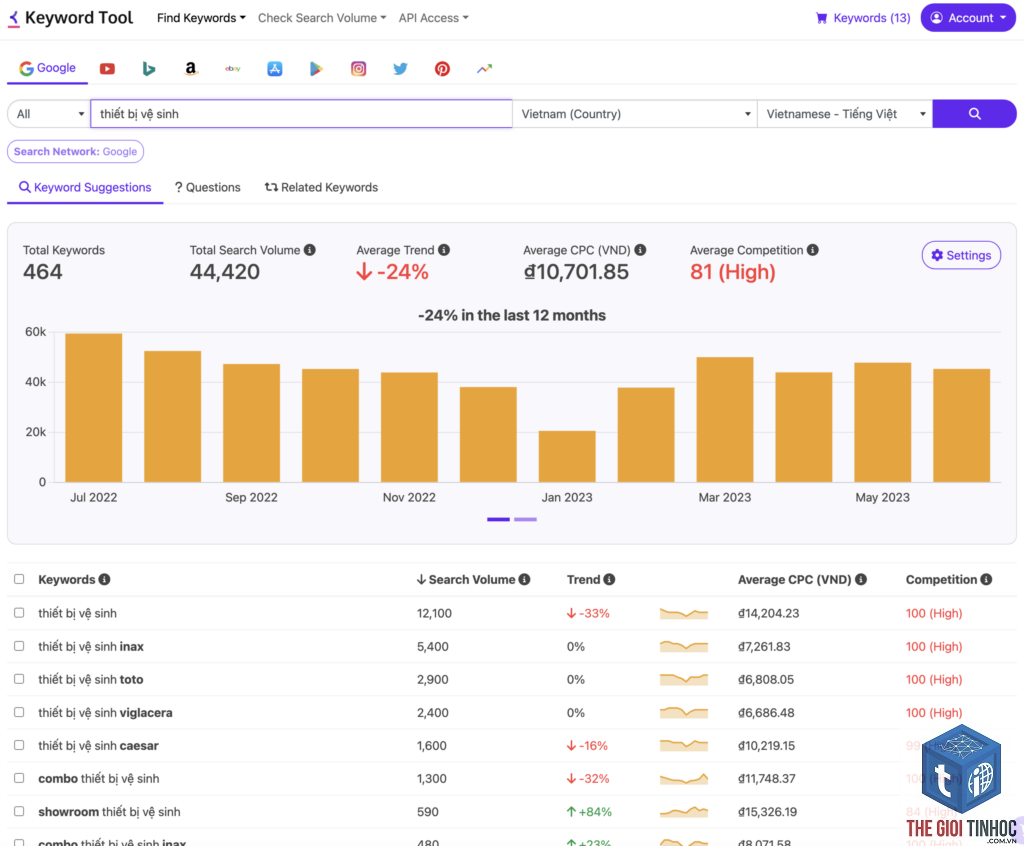This screenshot has height=846, width=1024.
Task: Click the đ11,748.37 CPC value
Action: pyautogui.click(x=767, y=779)
